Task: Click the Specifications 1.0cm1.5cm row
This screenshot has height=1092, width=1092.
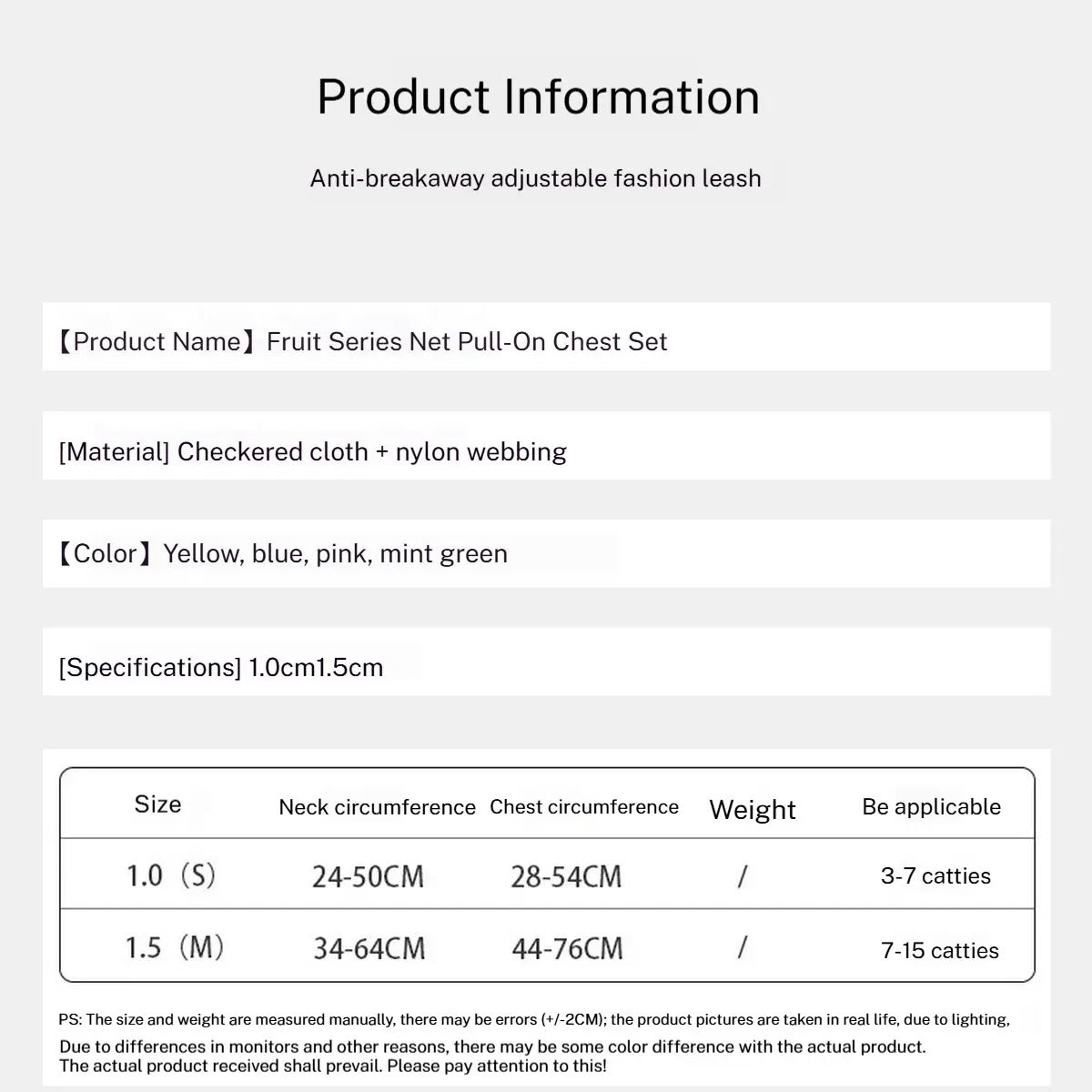Action: (x=221, y=667)
